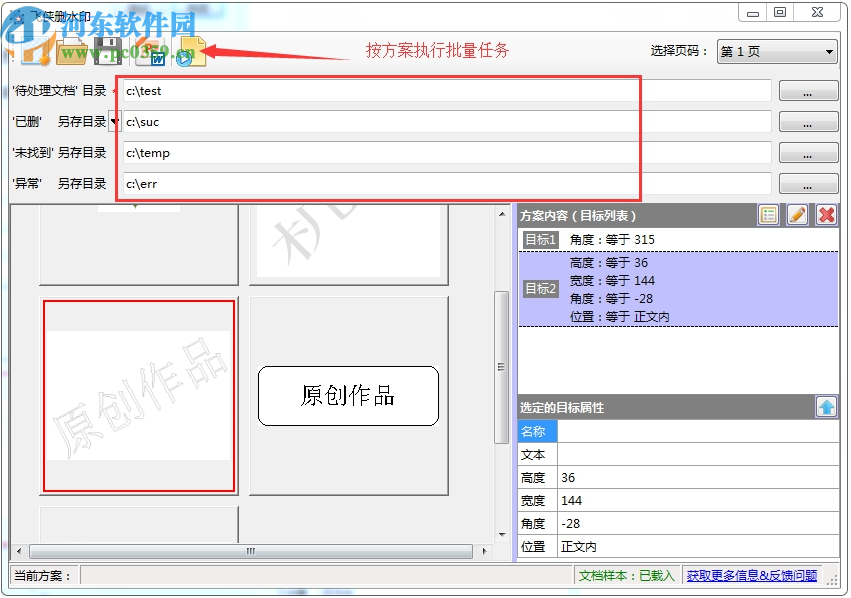Image resolution: width=851 pixels, height=598 pixels.
Task: Click the text 位置：等于 正文内 in 目标2
Action: (x=619, y=316)
